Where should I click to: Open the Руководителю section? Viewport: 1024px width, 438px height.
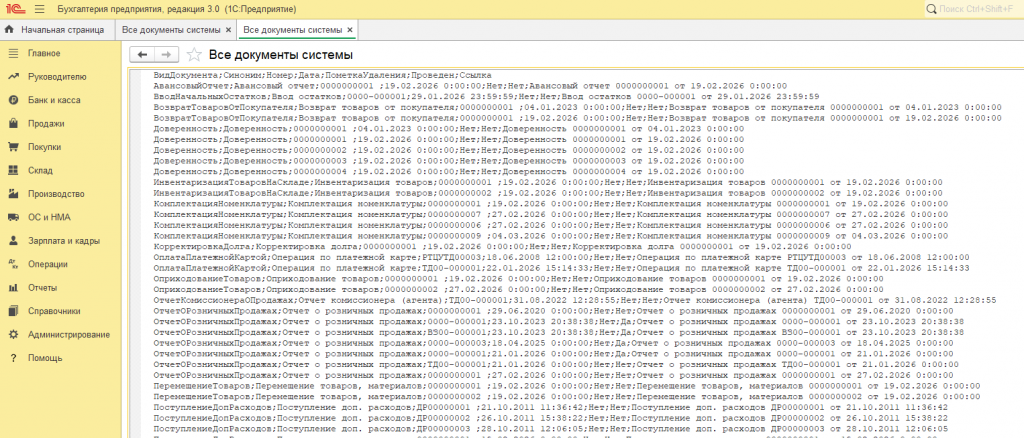57,76
